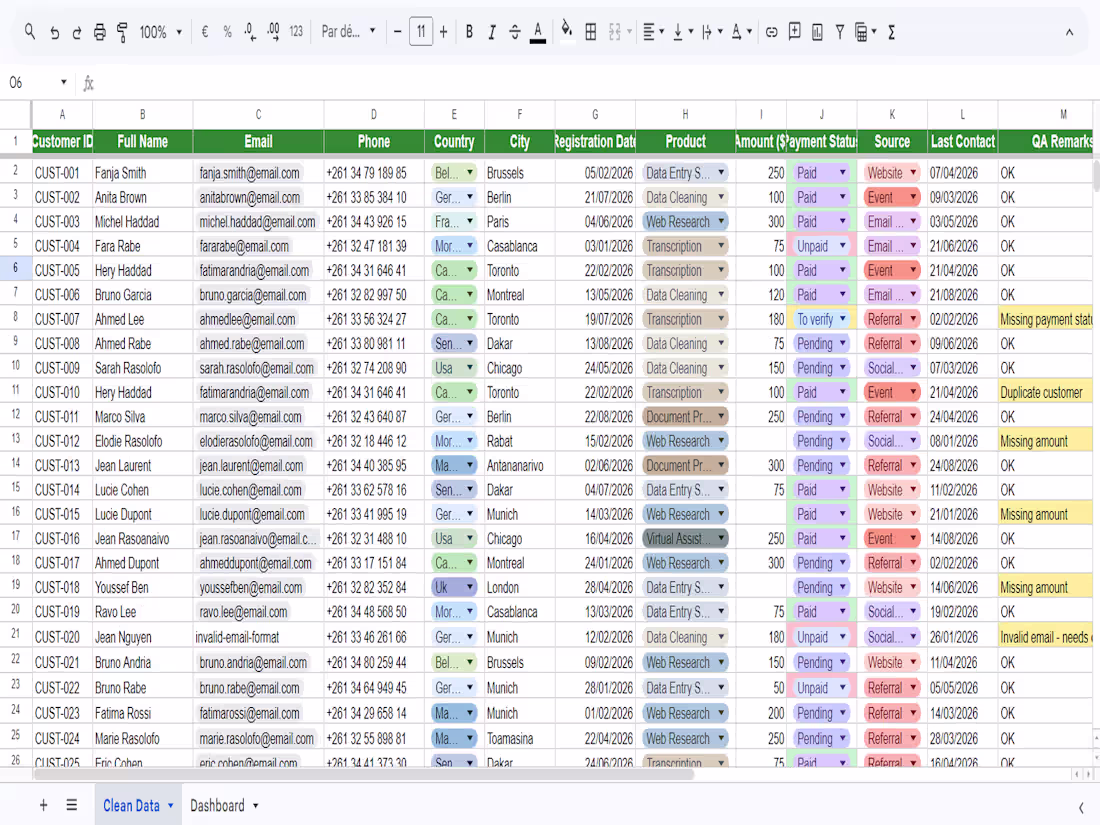This screenshot has height=825, width=1100.
Task: Toggle strikethrough formatting
Action: (514, 32)
